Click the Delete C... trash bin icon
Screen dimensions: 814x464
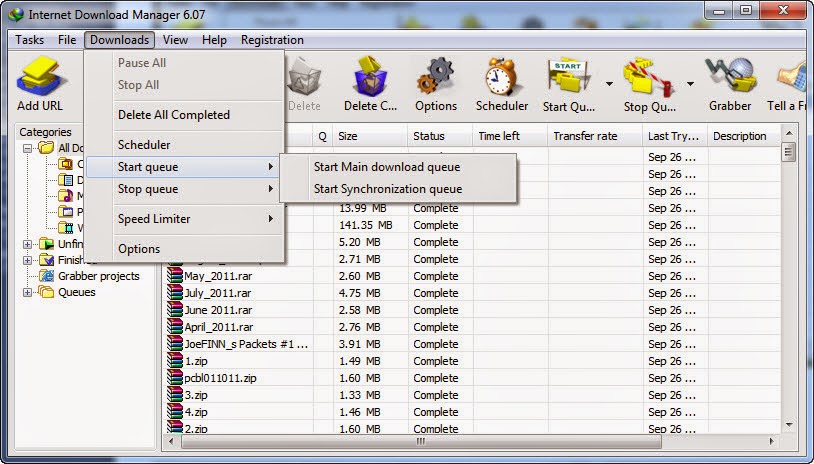point(371,76)
